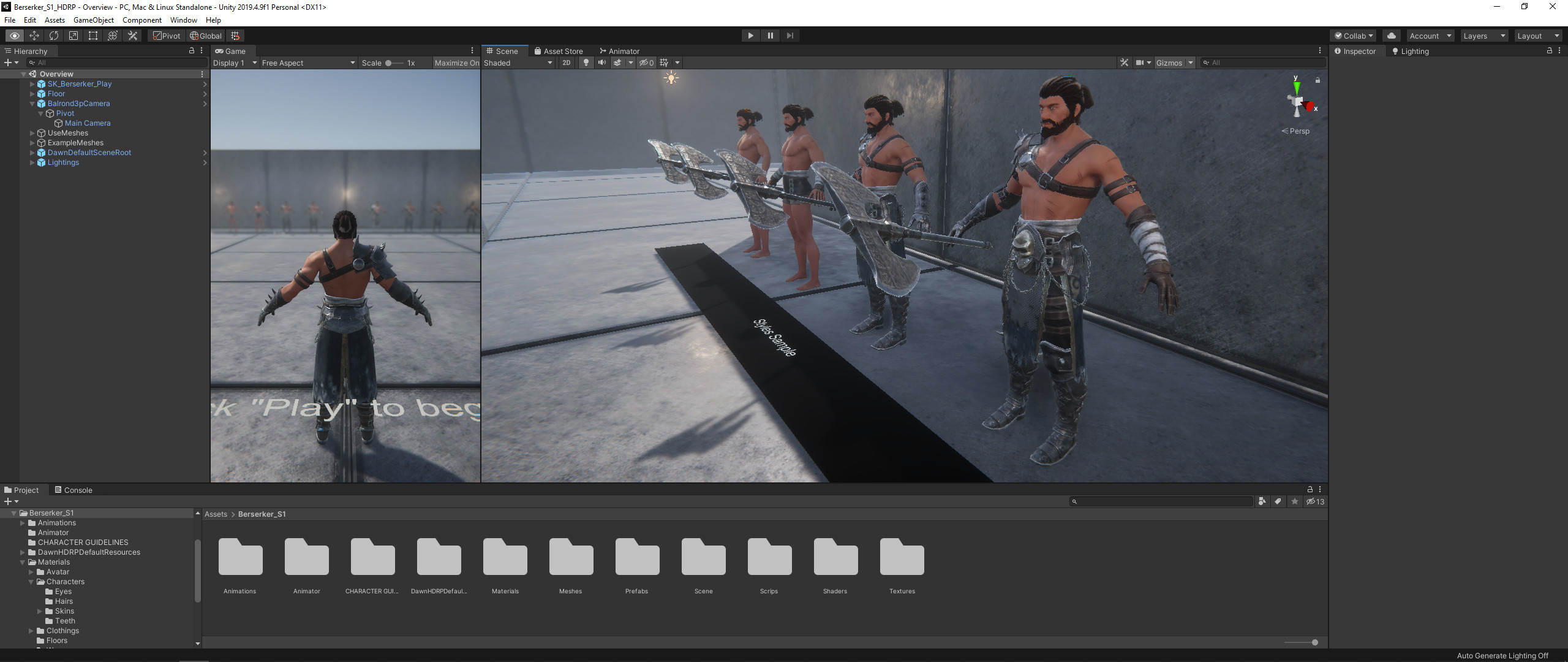Enable Maximize On Play
Image resolution: width=1568 pixels, height=662 pixels.
(x=456, y=63)
